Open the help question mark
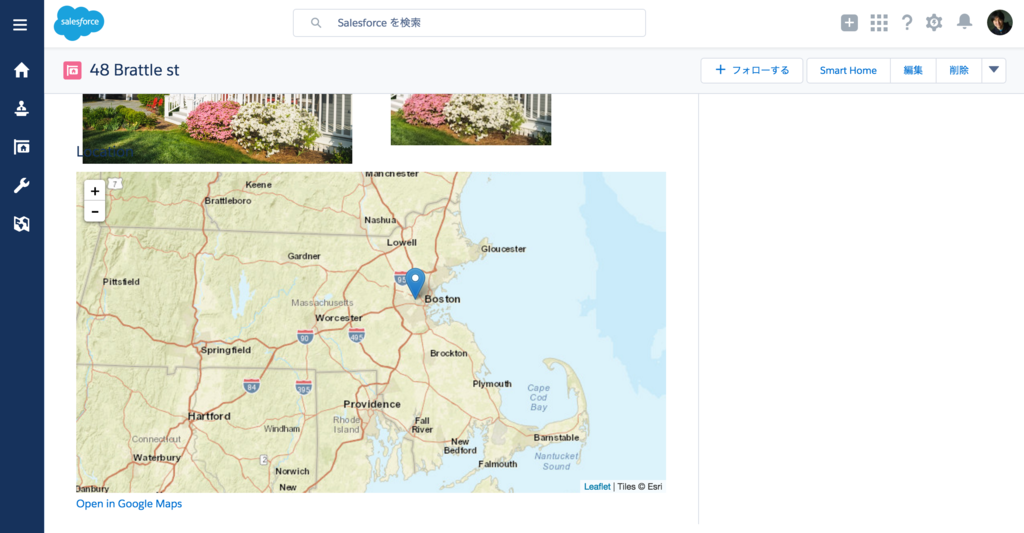 (907, 23)
